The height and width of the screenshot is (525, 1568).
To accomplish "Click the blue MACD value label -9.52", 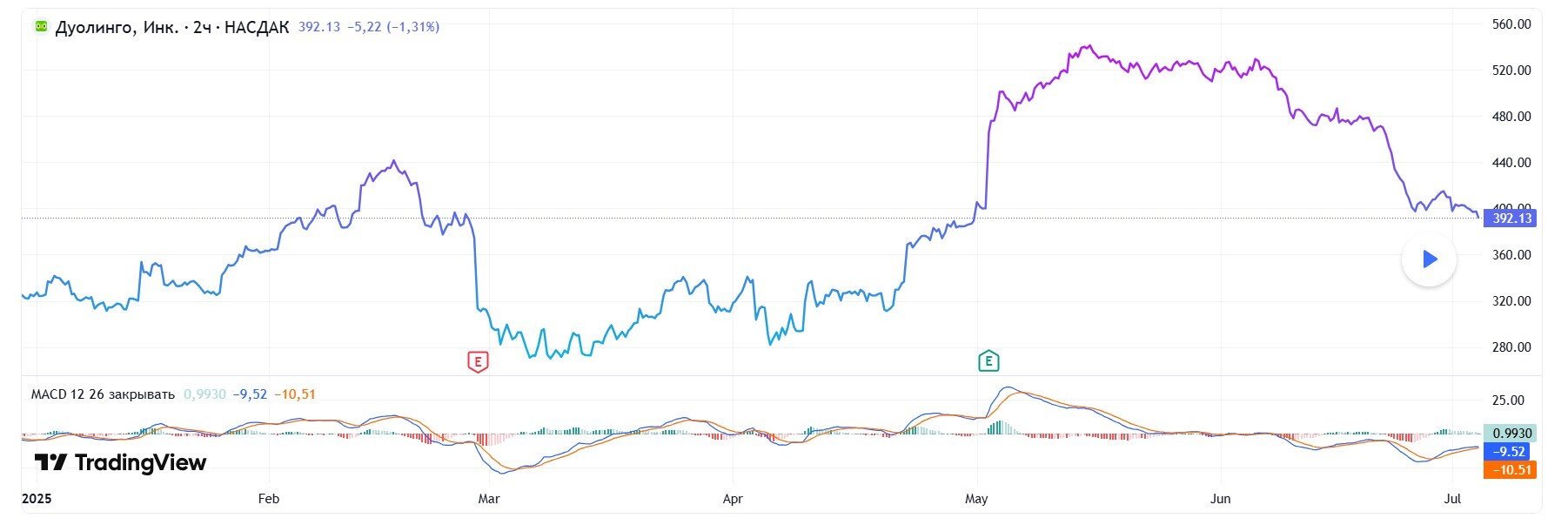I will click(1509, 451).
